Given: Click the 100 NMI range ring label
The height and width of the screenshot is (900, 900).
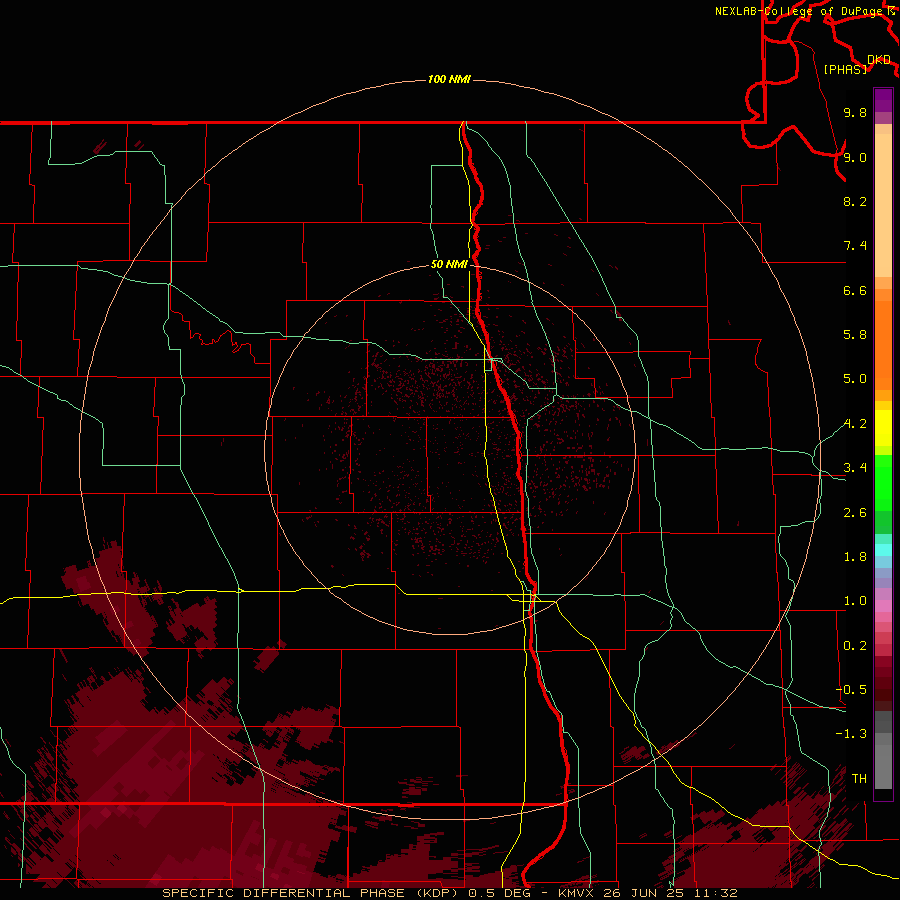Looking at the screenshot, I should (449, 79).
